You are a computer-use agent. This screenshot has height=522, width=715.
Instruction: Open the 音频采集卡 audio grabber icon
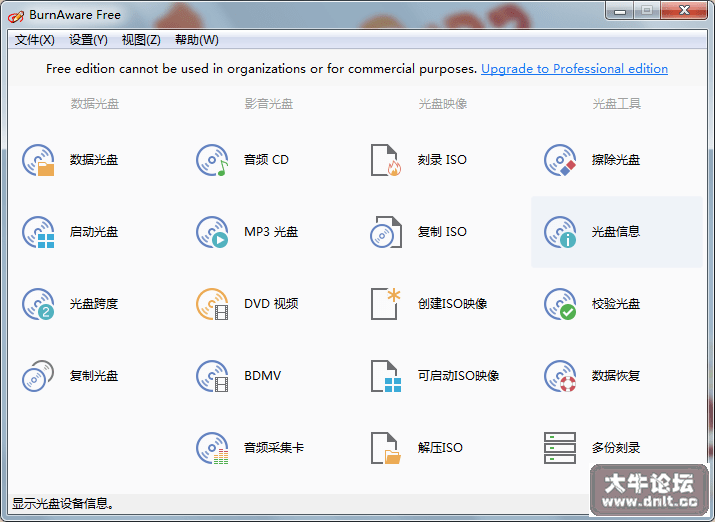(212, 448)
